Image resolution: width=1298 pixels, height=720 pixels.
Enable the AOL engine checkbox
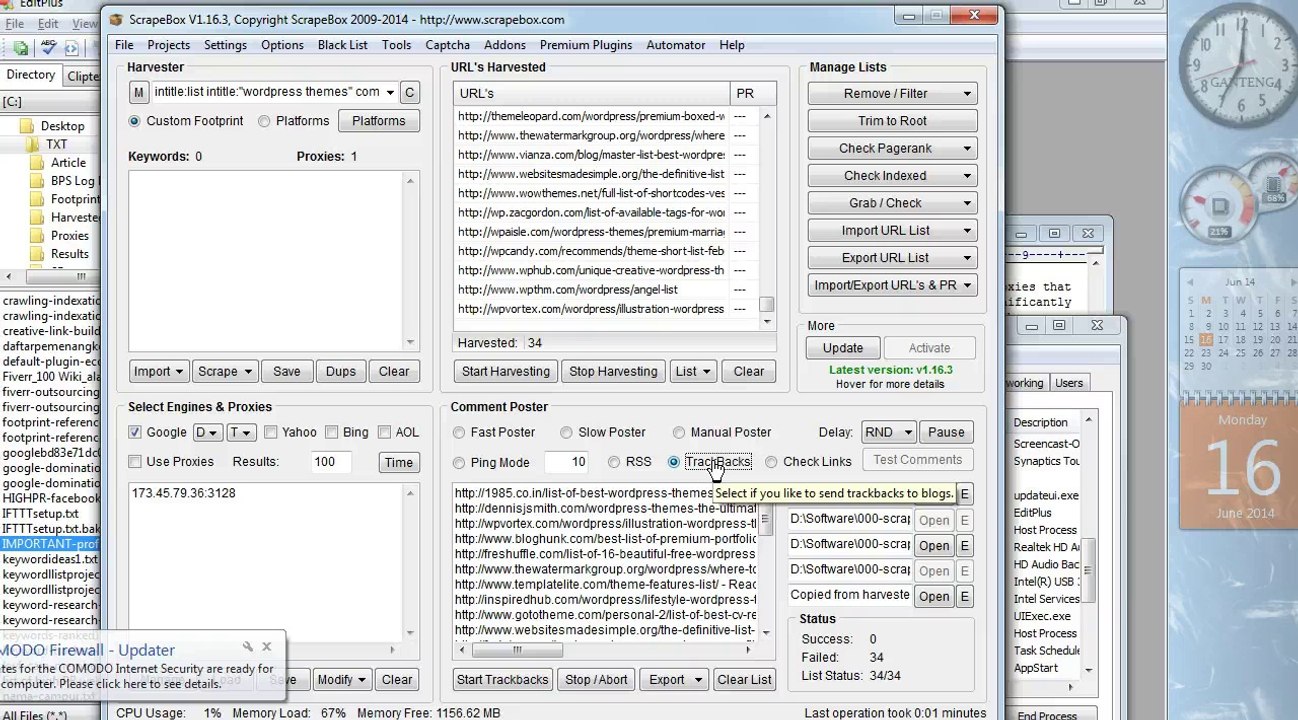pyautogui.click(x=384, y=432)
